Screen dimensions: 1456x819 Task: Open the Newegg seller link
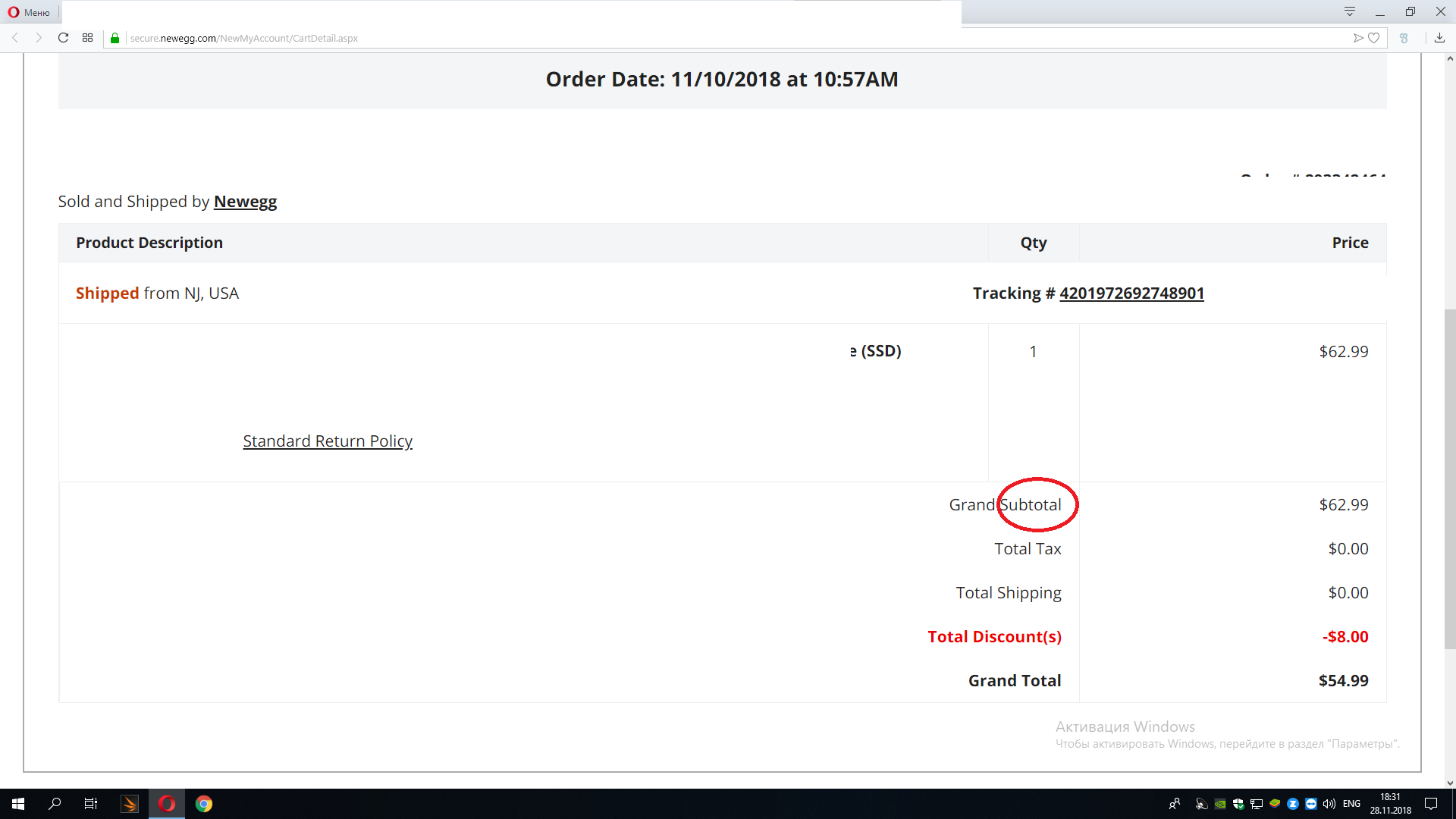(x=245, y=202)
